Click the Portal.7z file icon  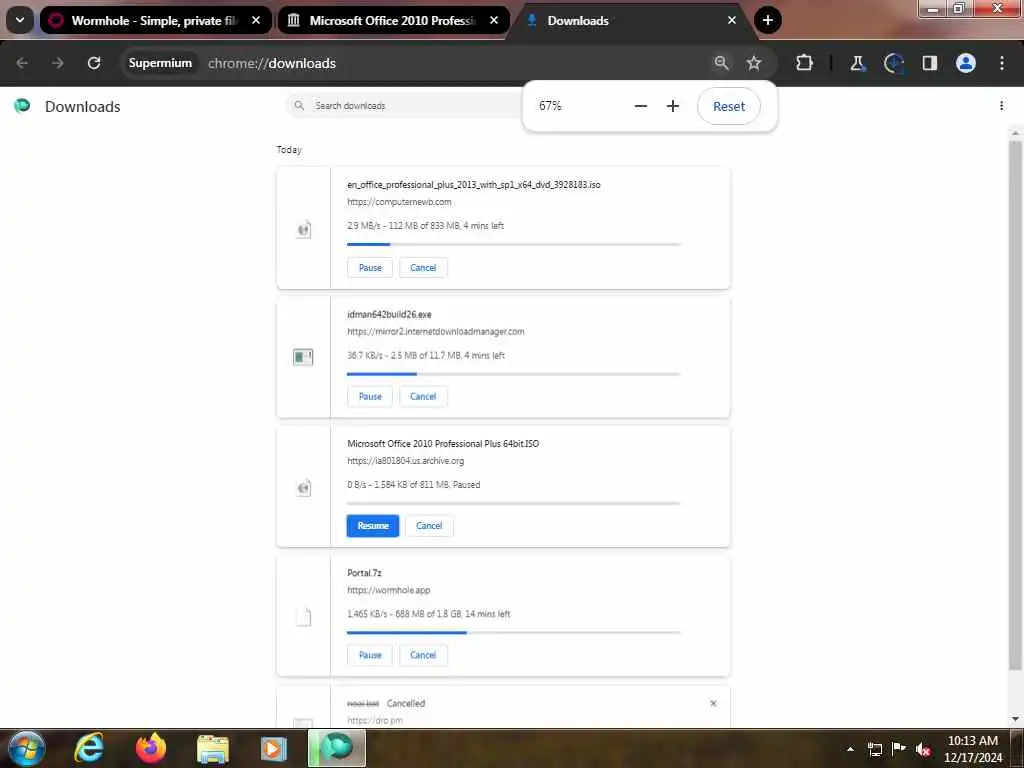tap(304, 616)
